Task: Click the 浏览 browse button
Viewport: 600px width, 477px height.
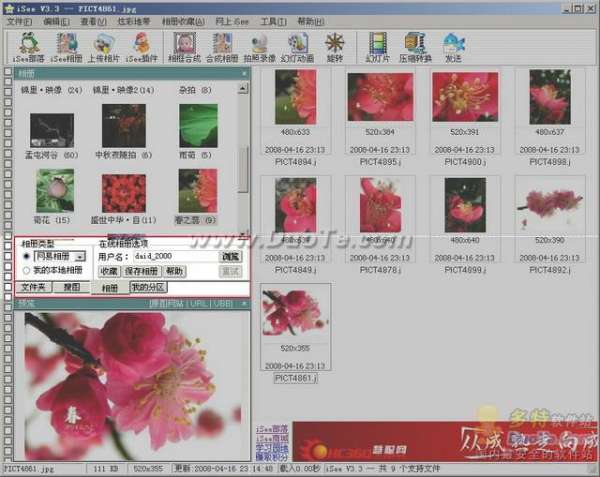Action: pyautogui.click(x=230, y=256)
